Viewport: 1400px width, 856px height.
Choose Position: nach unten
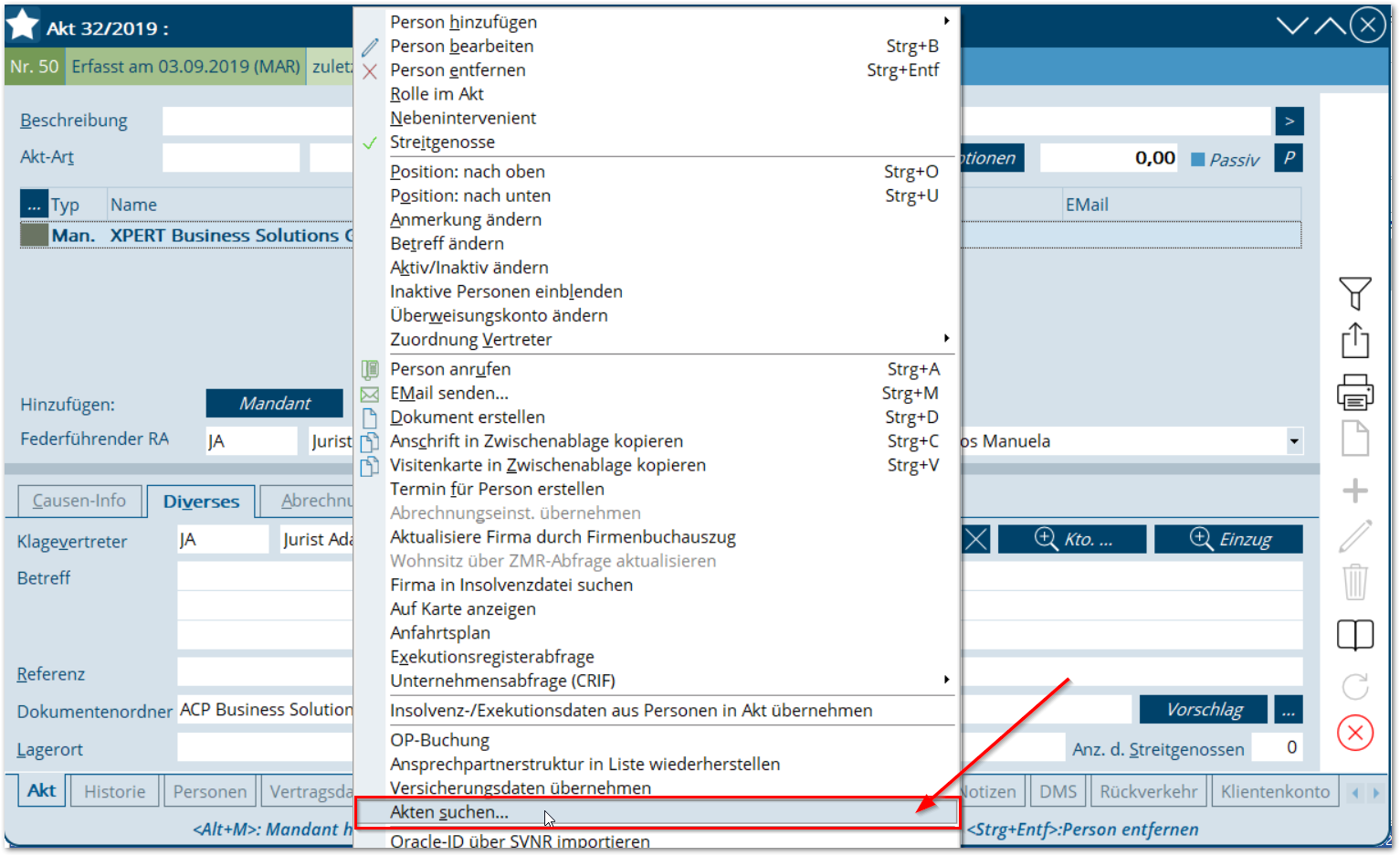click(657, 196)
